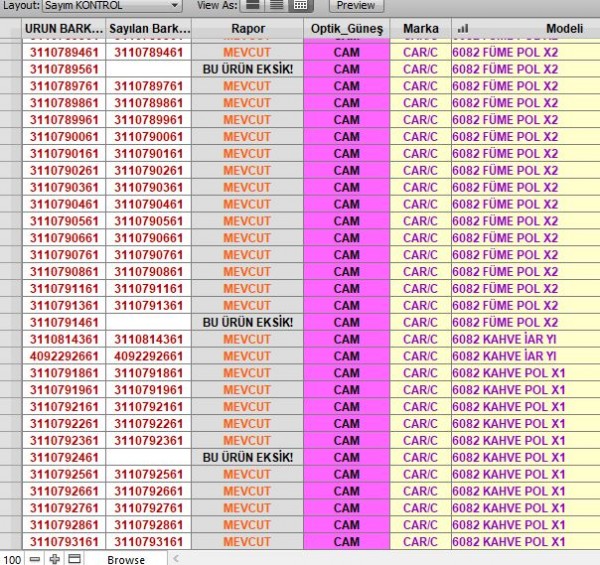Click the Preview button
This screenshot has height=565, width=600.
tap(356, 5)
